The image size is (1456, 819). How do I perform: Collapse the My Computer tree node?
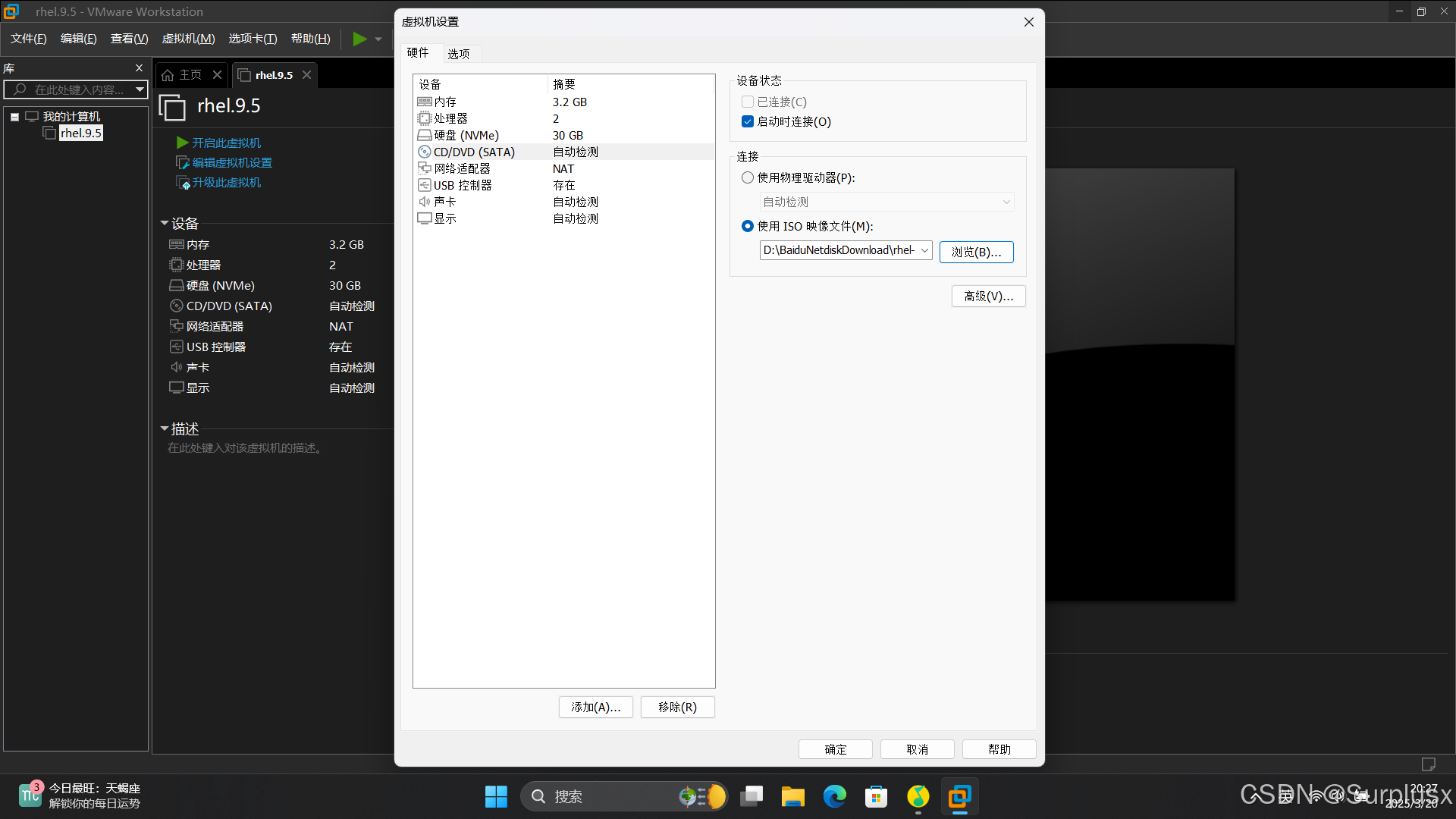click(x=14, y=117)
